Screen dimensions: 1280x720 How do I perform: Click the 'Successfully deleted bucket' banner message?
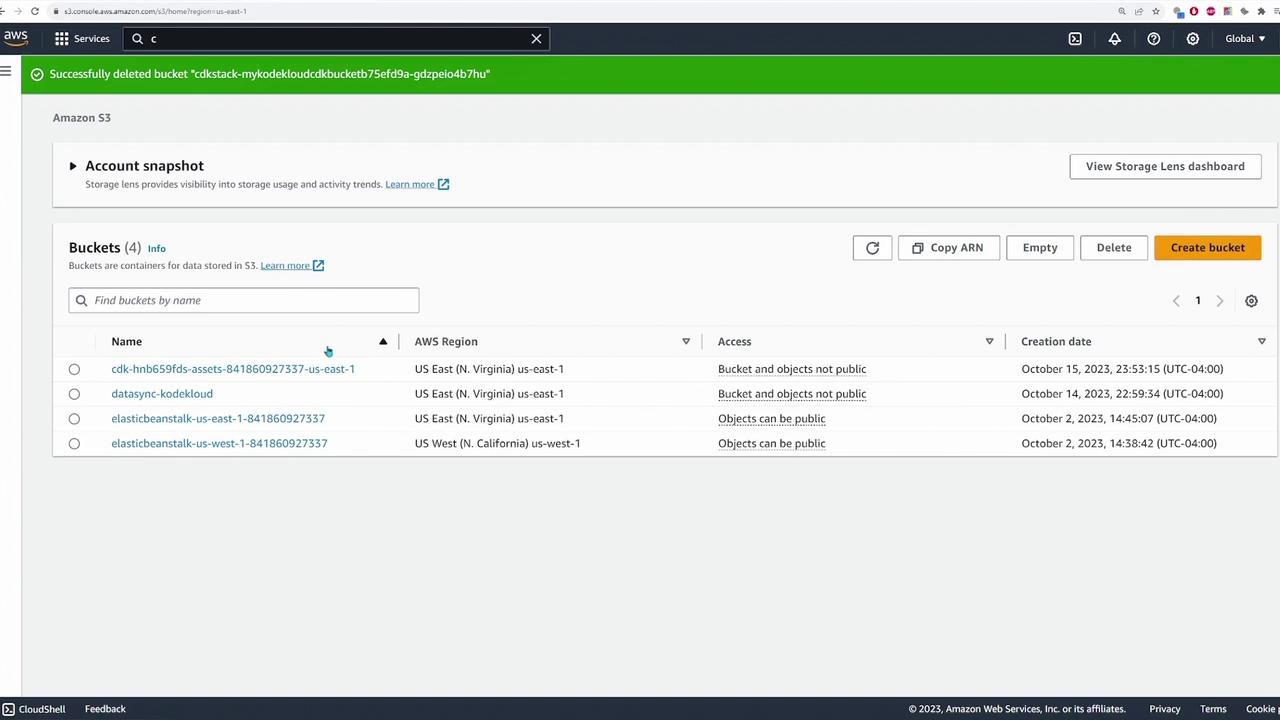pos(270,74)
